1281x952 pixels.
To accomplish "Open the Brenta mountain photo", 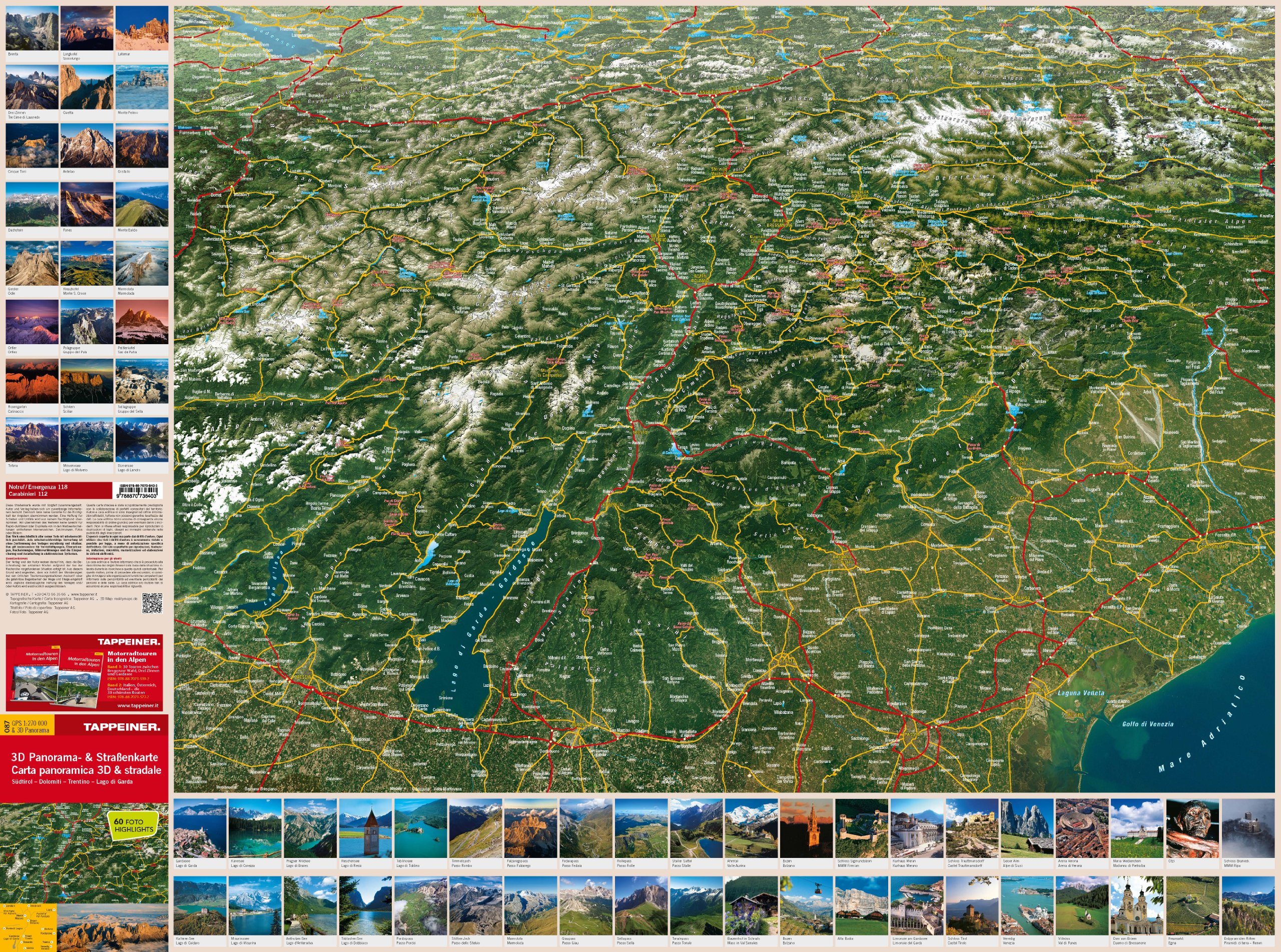I will (x=32, y=29).
